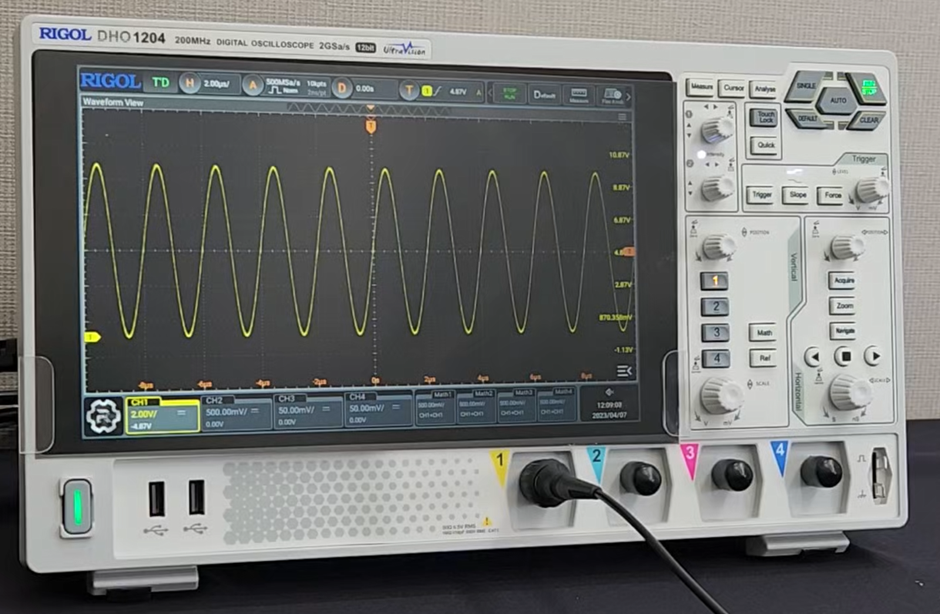This screenshot has height=614, width=940.
Task: Toggle the Touch Lock key
Action: pos(766,117)
